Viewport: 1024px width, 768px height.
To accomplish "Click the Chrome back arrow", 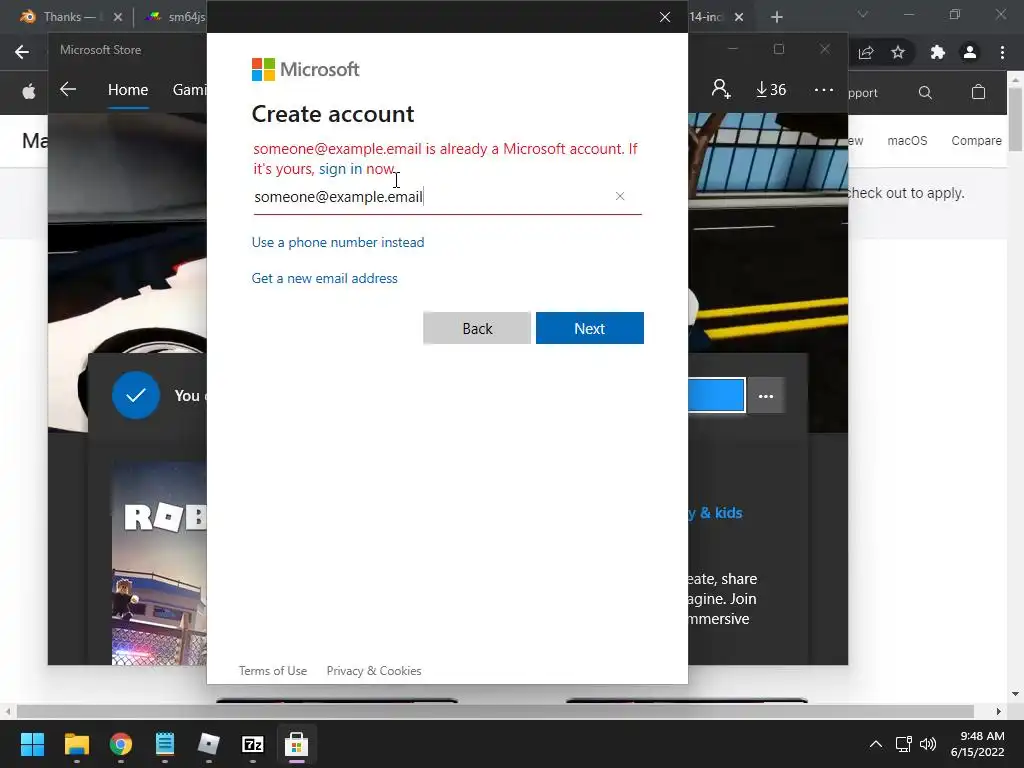I will click(22, 52).
